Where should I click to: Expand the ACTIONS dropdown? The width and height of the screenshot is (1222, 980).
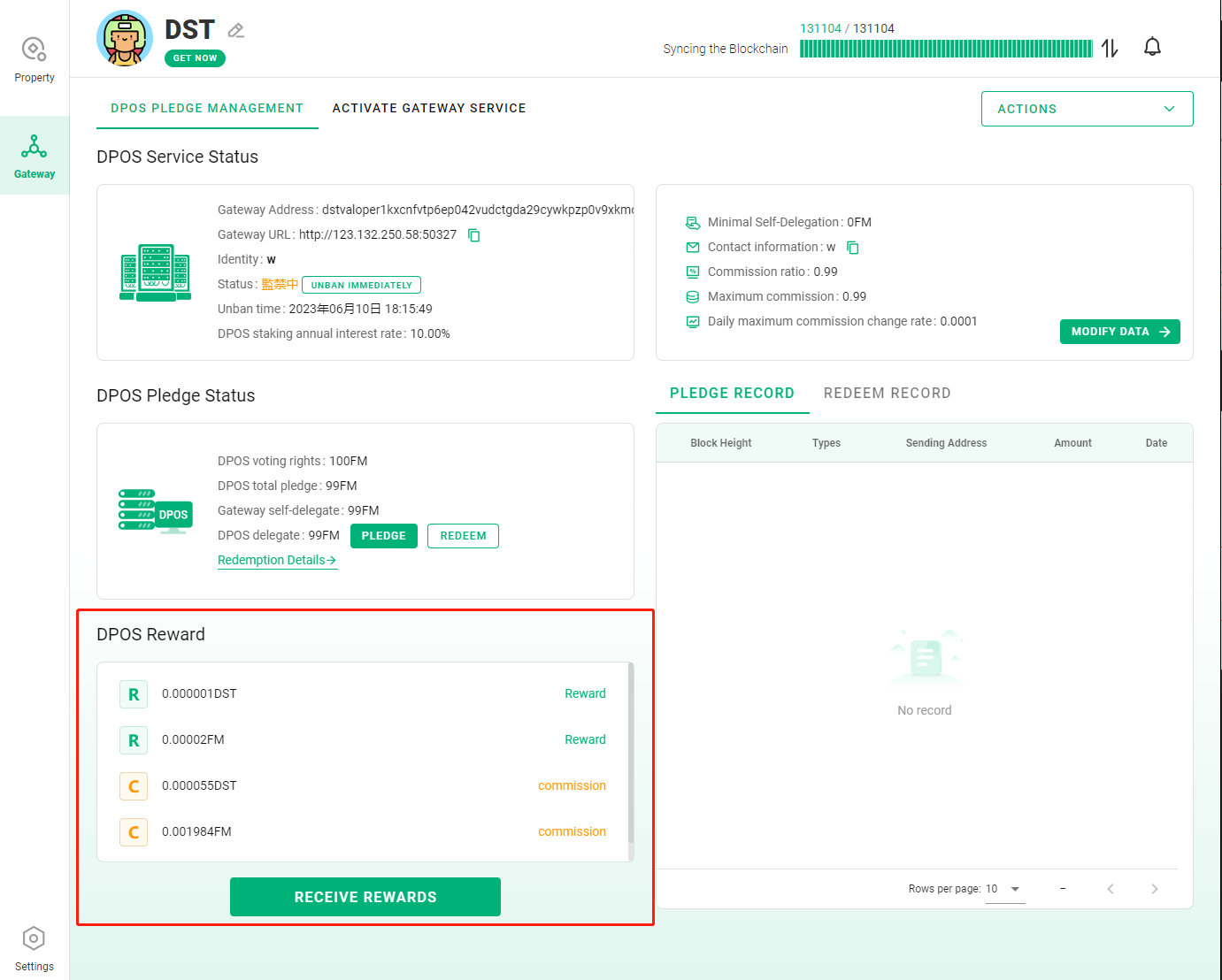(x=1087, y=109)
